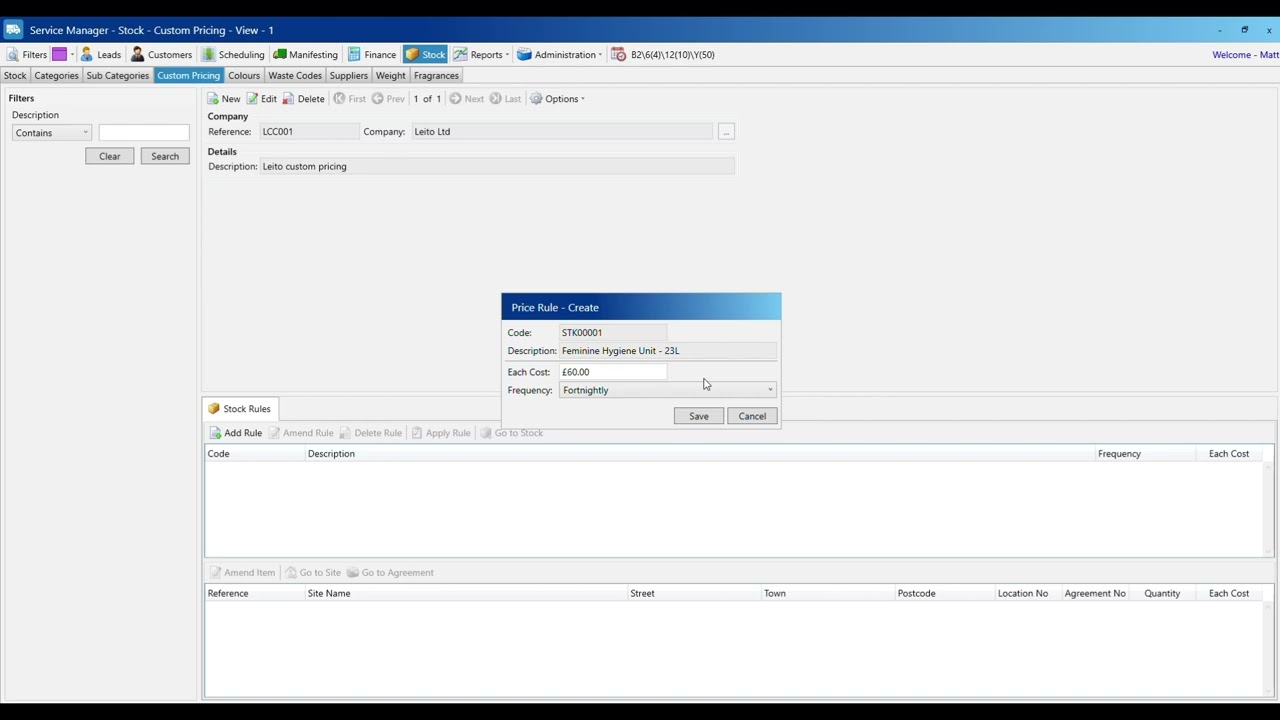Click the Add Rule button
The height and width of the screenshot is (720, 1280).
coord(235,433)
